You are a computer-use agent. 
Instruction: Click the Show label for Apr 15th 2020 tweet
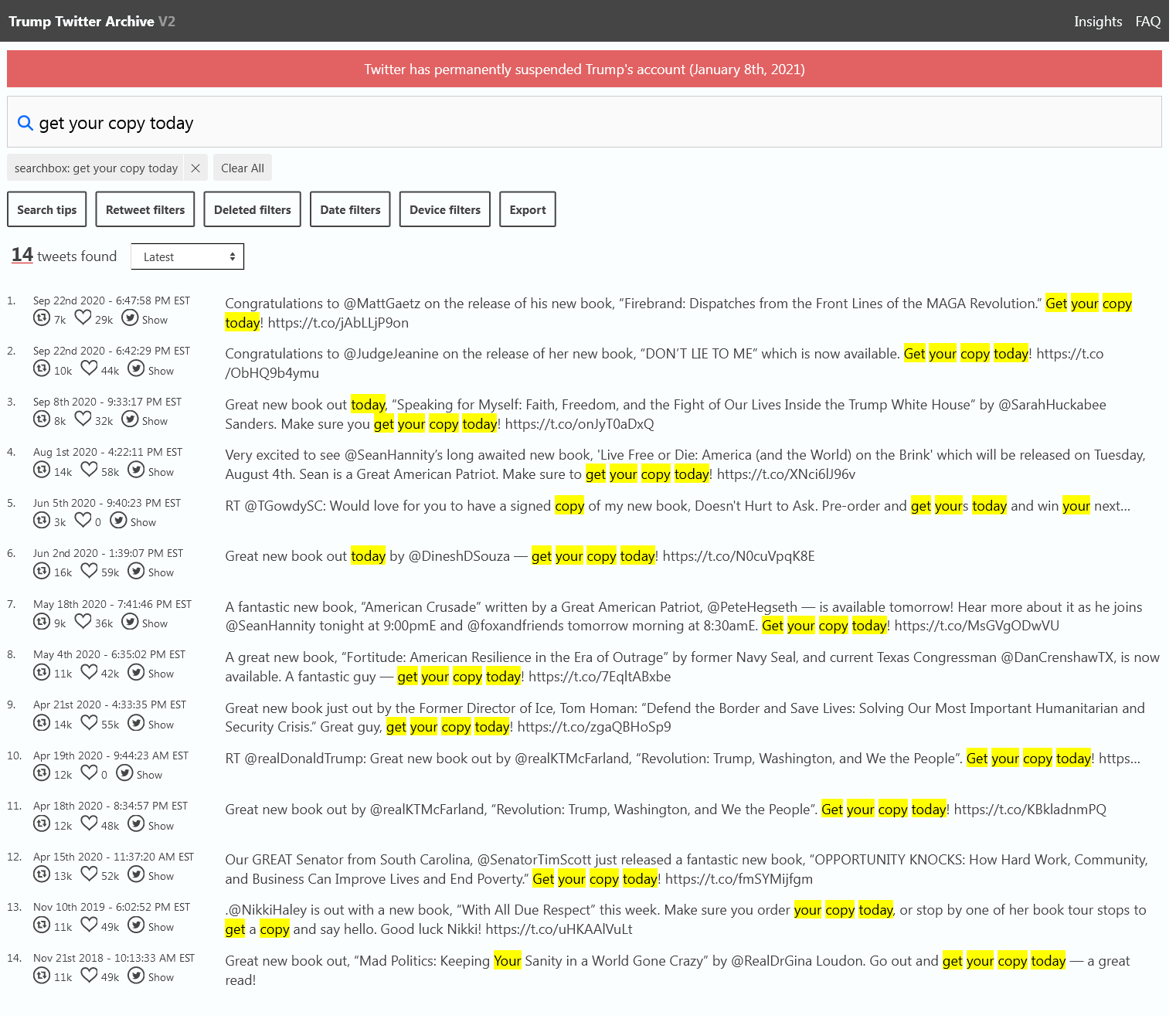161,876
